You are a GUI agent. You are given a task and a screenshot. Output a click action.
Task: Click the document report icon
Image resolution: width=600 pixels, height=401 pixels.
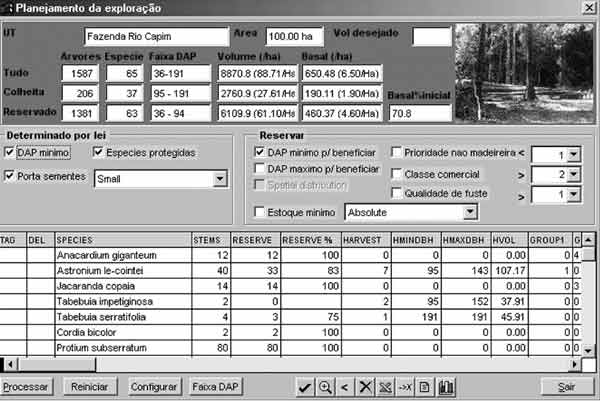click(424, 386)
